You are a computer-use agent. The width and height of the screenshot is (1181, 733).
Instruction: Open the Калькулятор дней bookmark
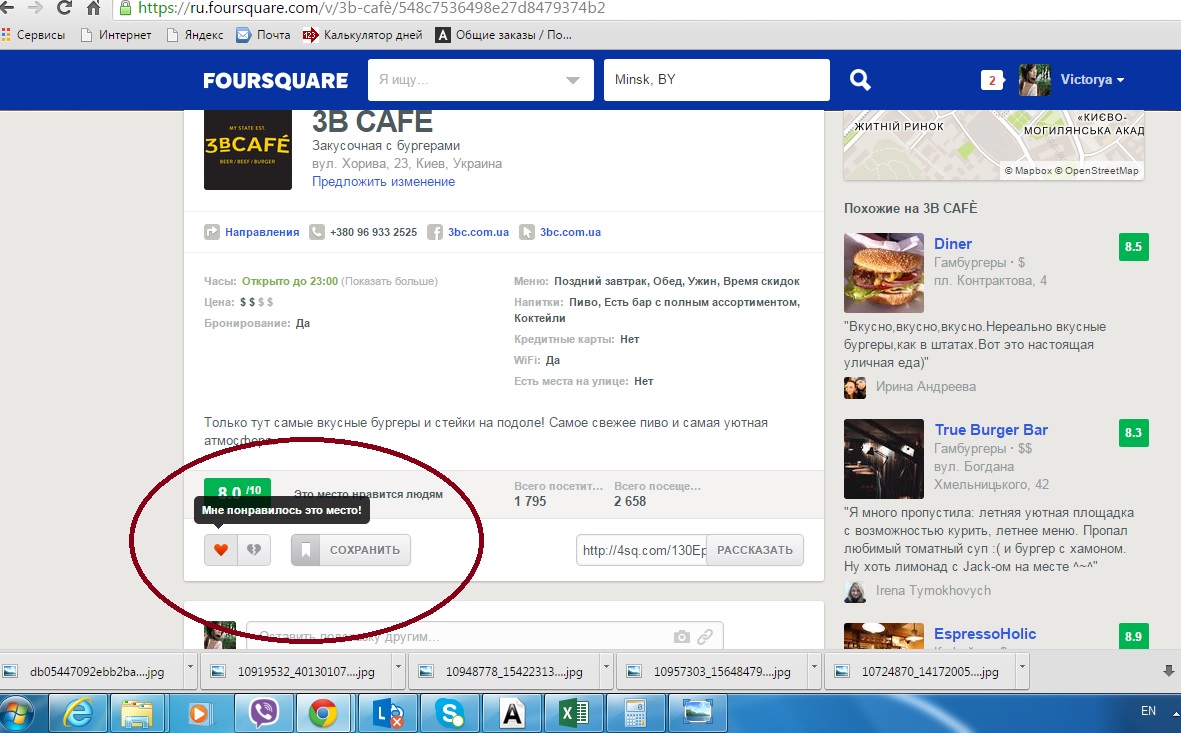(362, 35)
